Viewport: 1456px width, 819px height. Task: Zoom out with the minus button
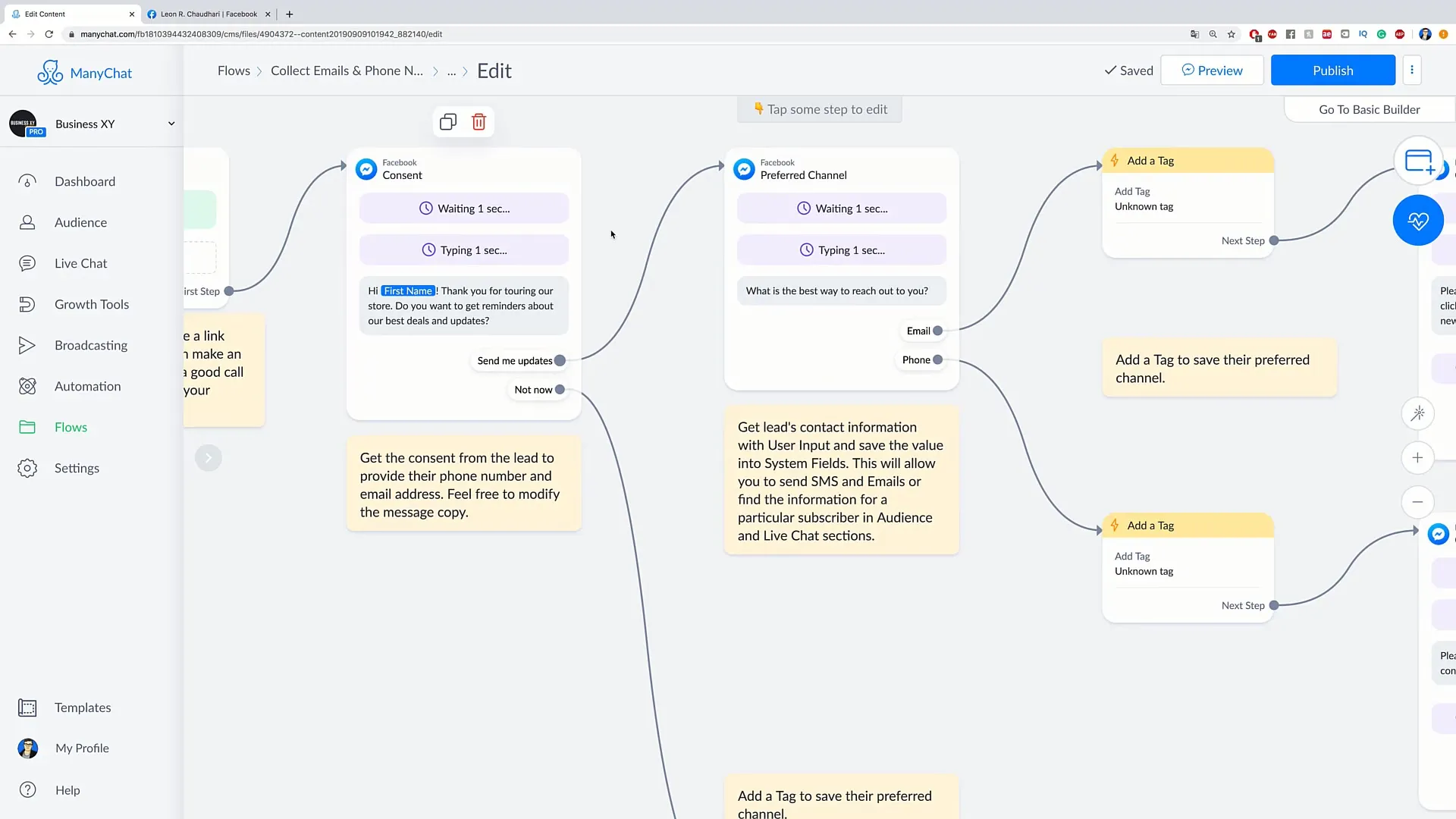(1417, 501)
